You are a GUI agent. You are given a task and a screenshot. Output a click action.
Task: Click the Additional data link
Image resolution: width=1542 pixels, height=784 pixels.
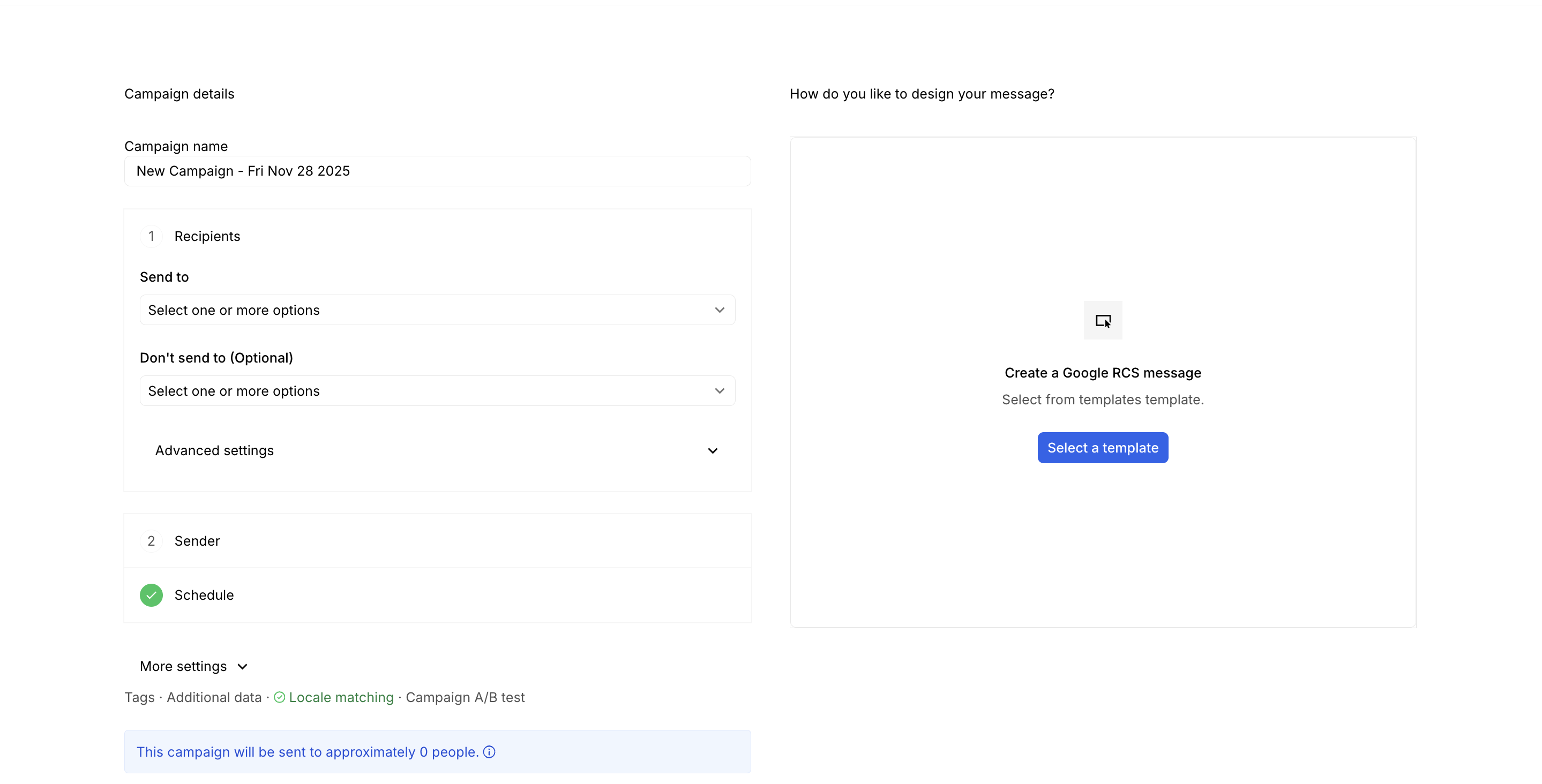coord(214,697)
